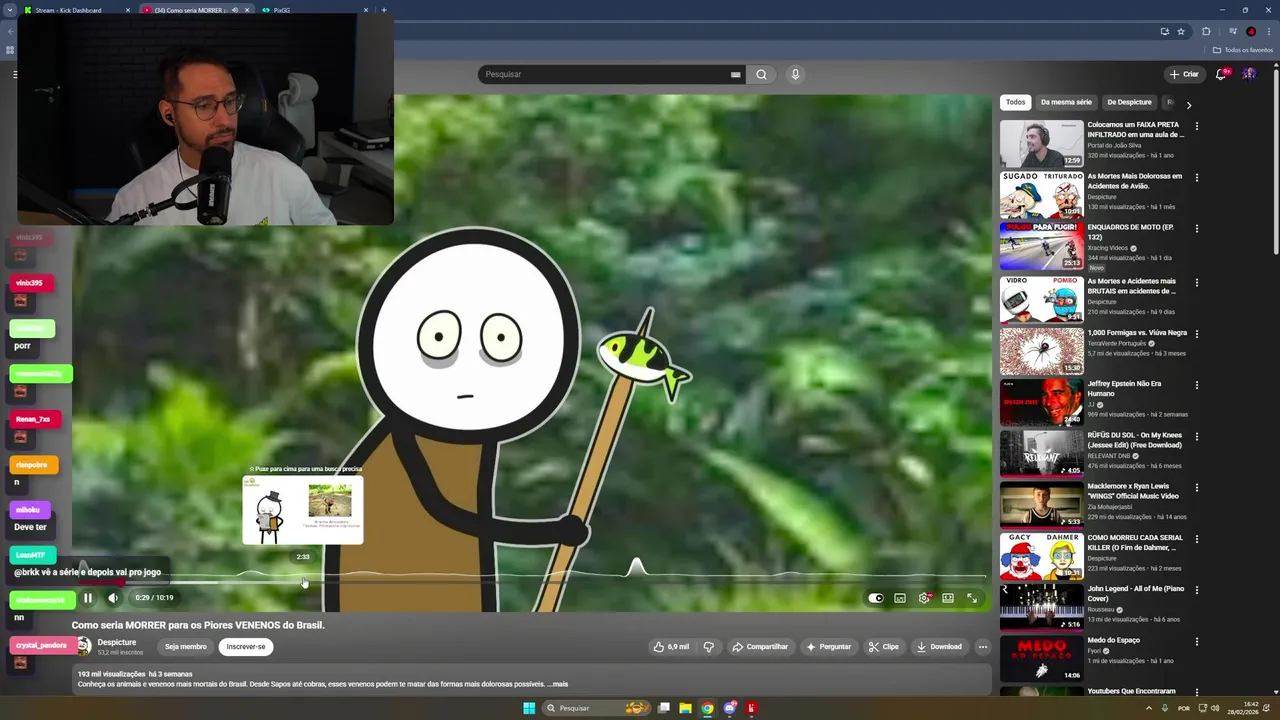Open the Despicture channel avatar
Screen dimensions: 1280x720
pos(83,647)
